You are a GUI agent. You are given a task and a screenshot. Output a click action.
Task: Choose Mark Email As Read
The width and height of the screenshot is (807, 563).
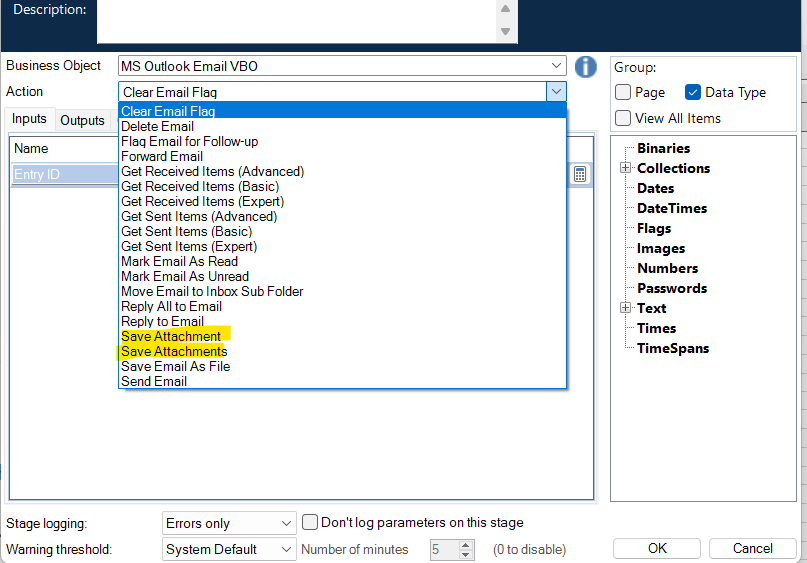coord(342,261)
